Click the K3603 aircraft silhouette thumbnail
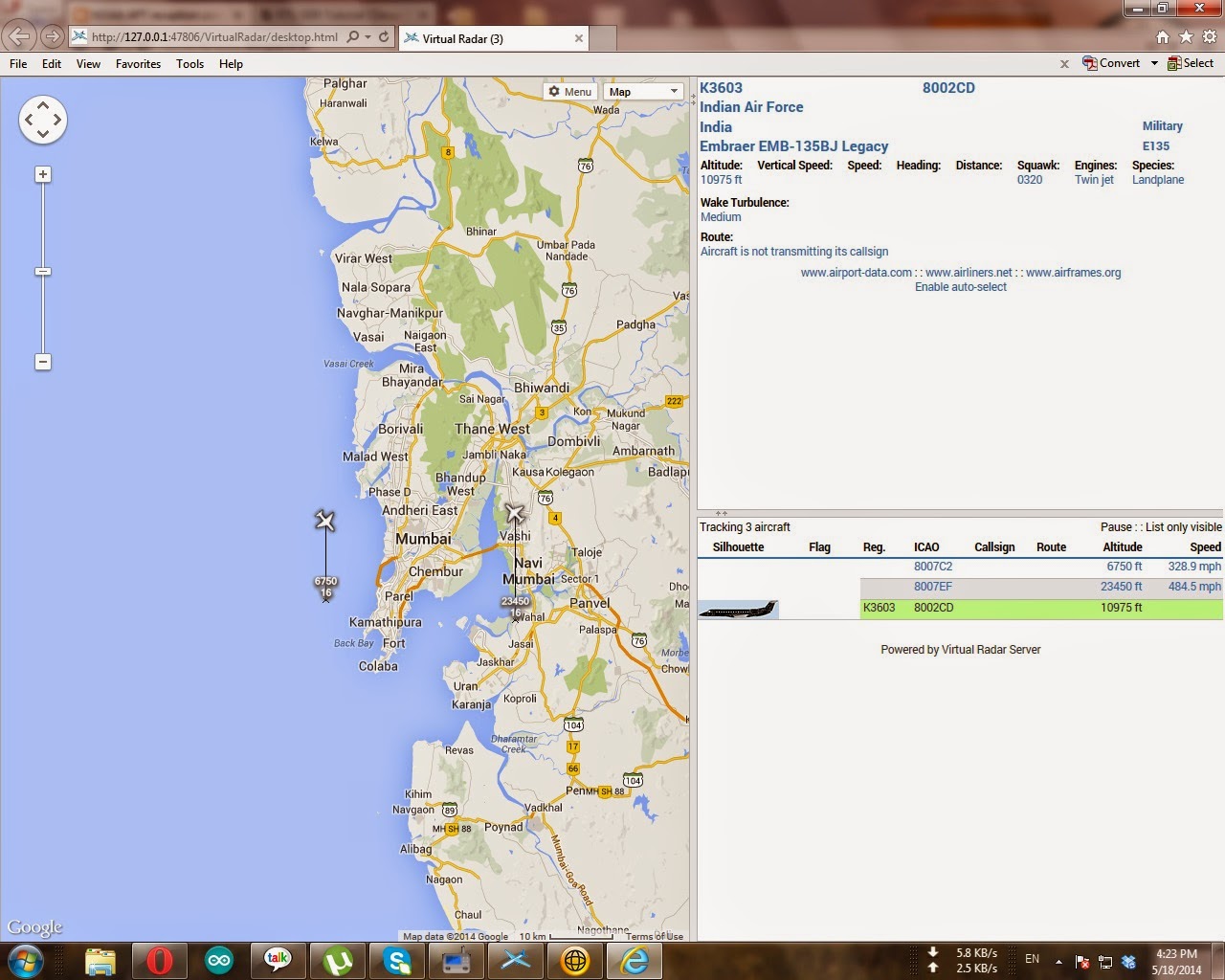 click(x=738, y=609)
